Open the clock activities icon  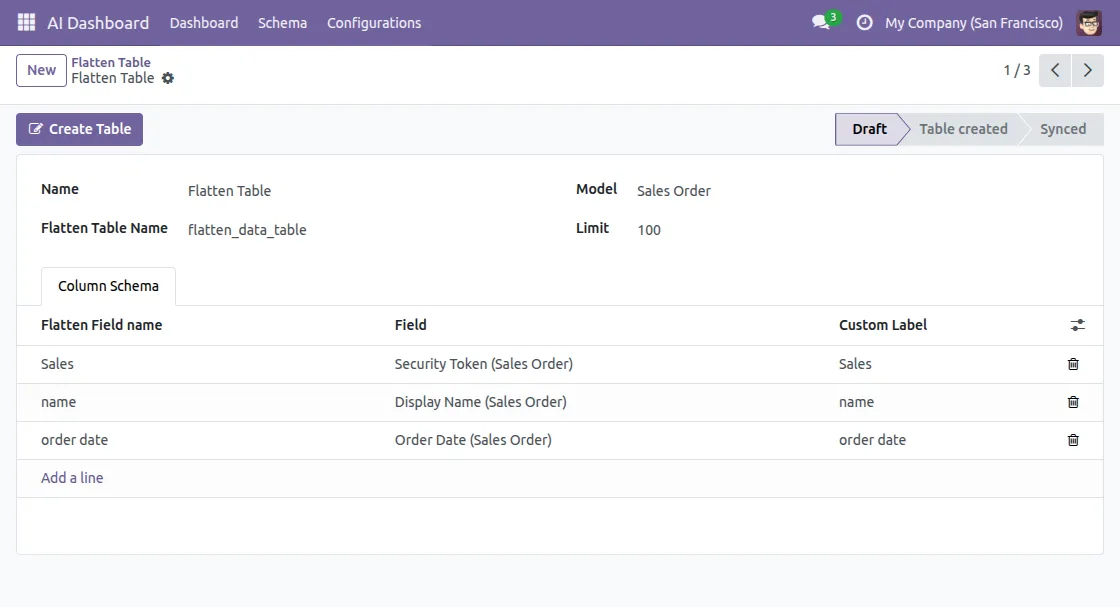865,22
